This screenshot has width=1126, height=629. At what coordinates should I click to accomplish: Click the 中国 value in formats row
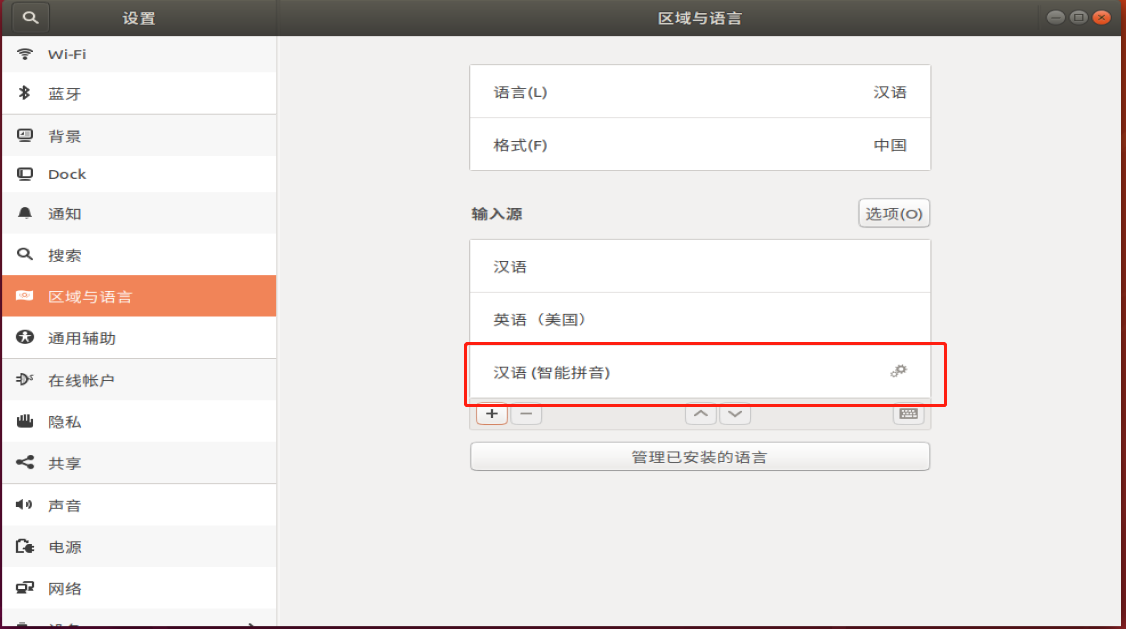(x=890, y=144)
